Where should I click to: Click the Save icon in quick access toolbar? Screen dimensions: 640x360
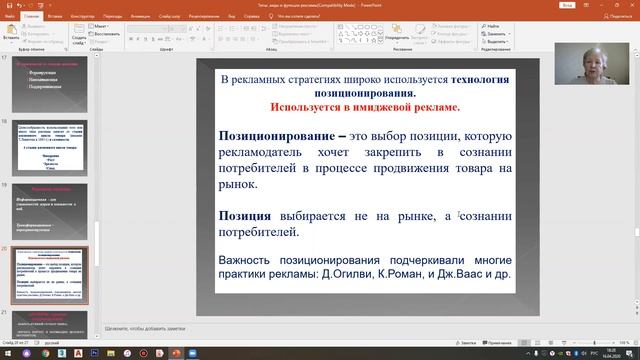pyautogui.click(x=9, y=5)
